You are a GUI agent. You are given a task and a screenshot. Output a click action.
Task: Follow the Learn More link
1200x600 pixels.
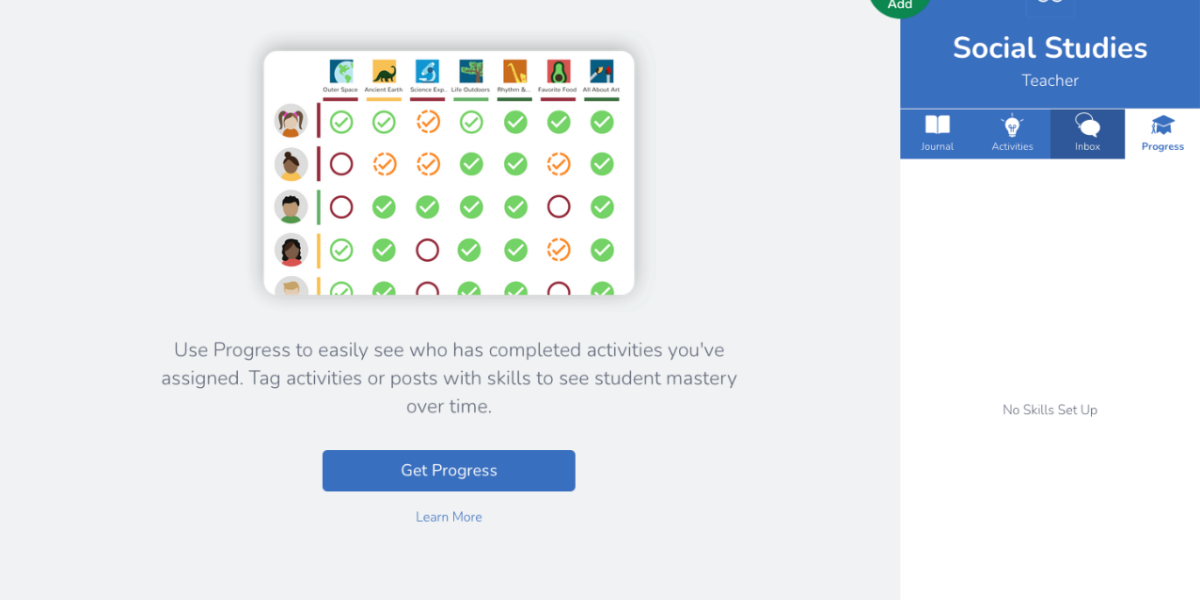tap(449, 517)
